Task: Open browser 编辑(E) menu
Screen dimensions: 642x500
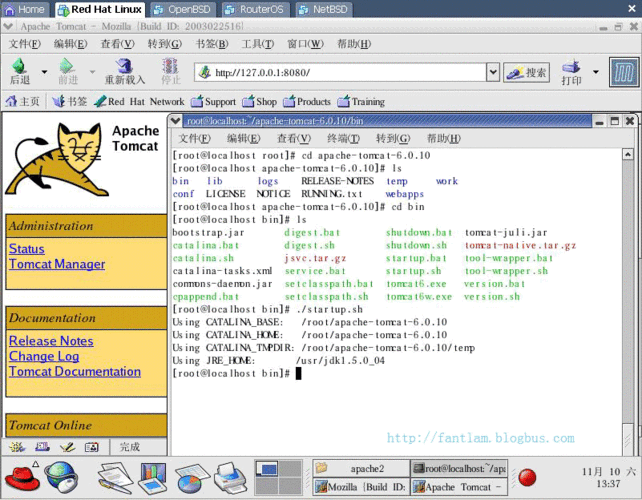Action: 70,44
